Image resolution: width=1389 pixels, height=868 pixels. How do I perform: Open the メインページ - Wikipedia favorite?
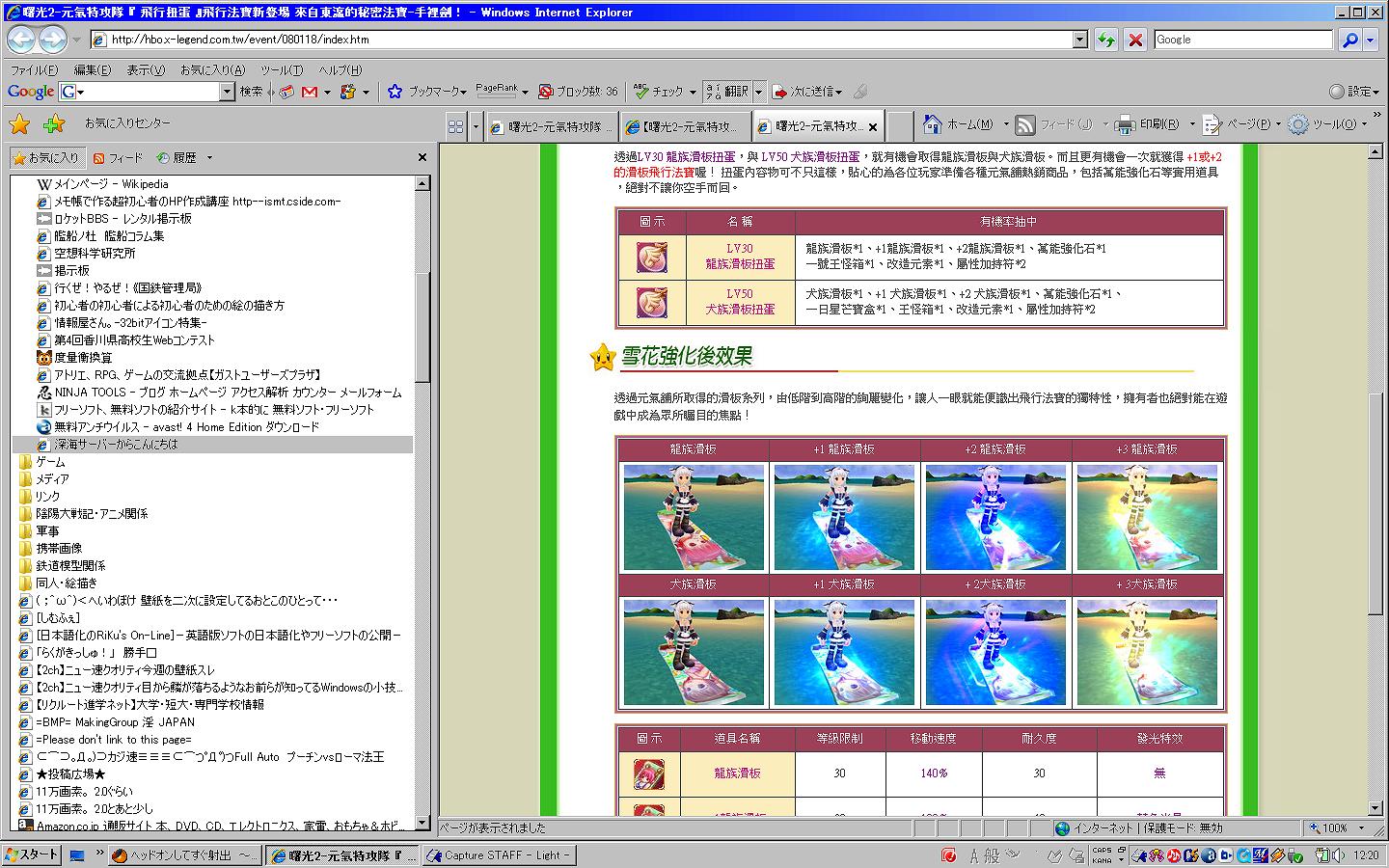tap(111, 184)
